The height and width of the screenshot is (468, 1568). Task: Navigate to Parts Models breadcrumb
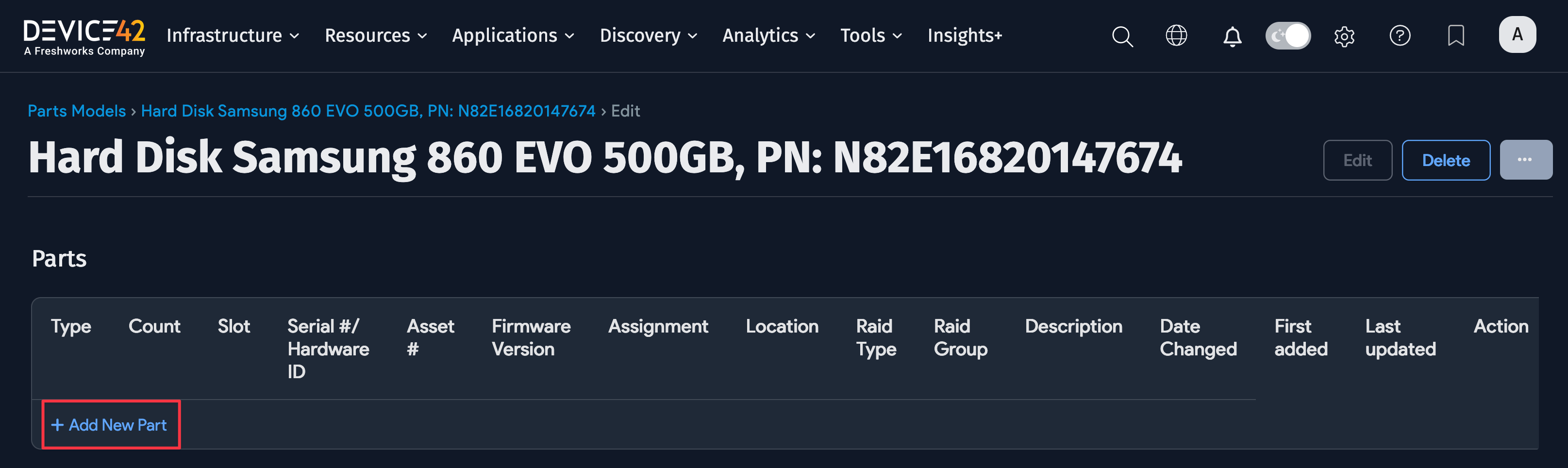77,111
